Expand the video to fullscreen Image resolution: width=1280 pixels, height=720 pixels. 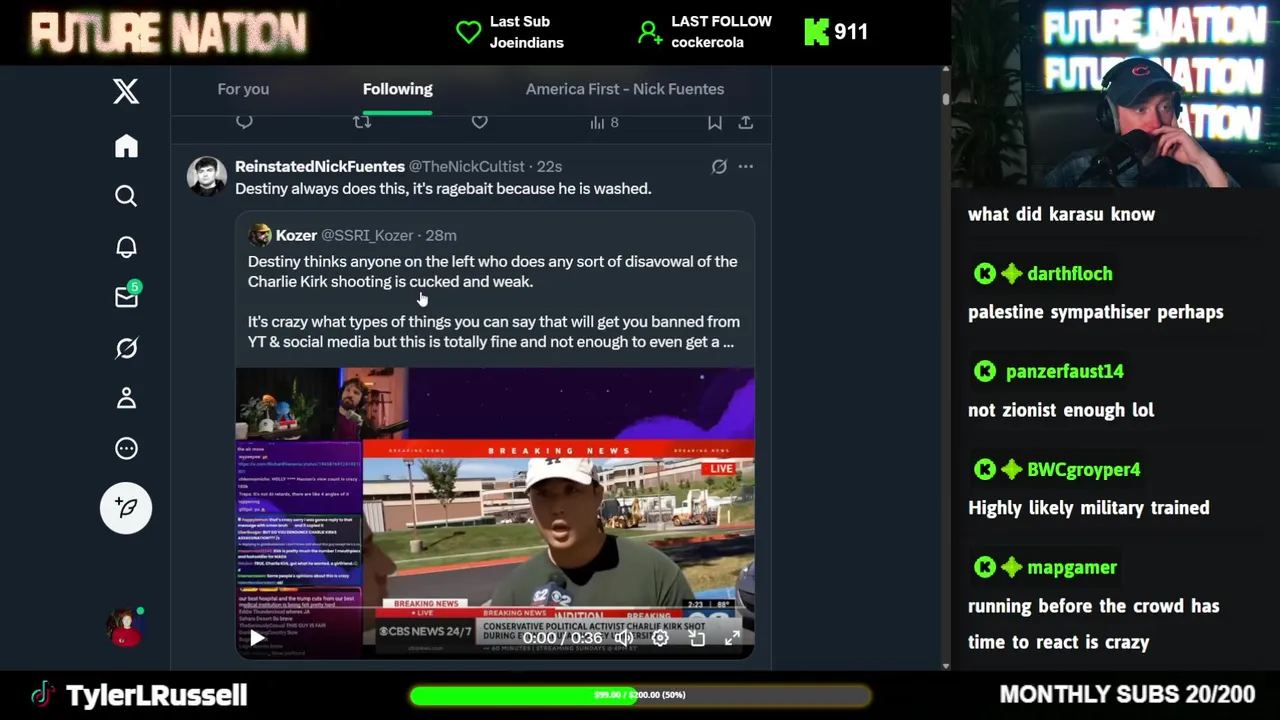[x=733, y=638]
